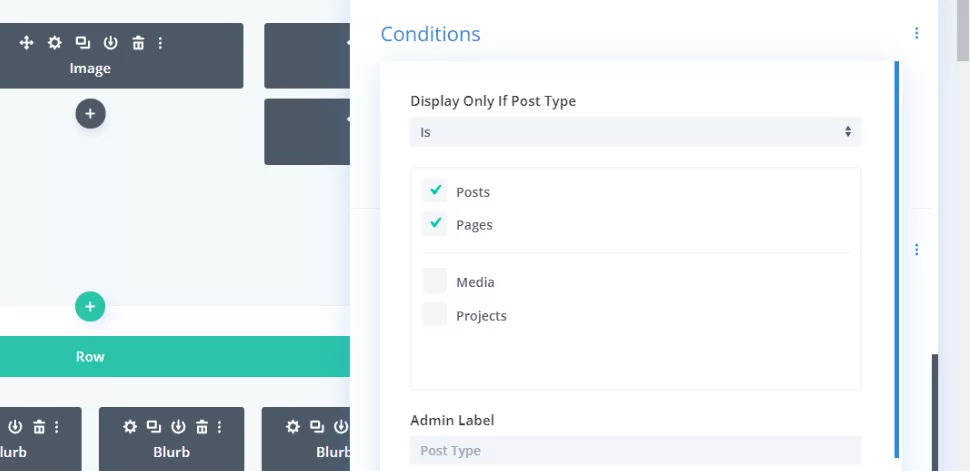Screen dimensions: 970x471
Task: Click the 'Blurb' label of the fully visible module
Action: [171, 452]
